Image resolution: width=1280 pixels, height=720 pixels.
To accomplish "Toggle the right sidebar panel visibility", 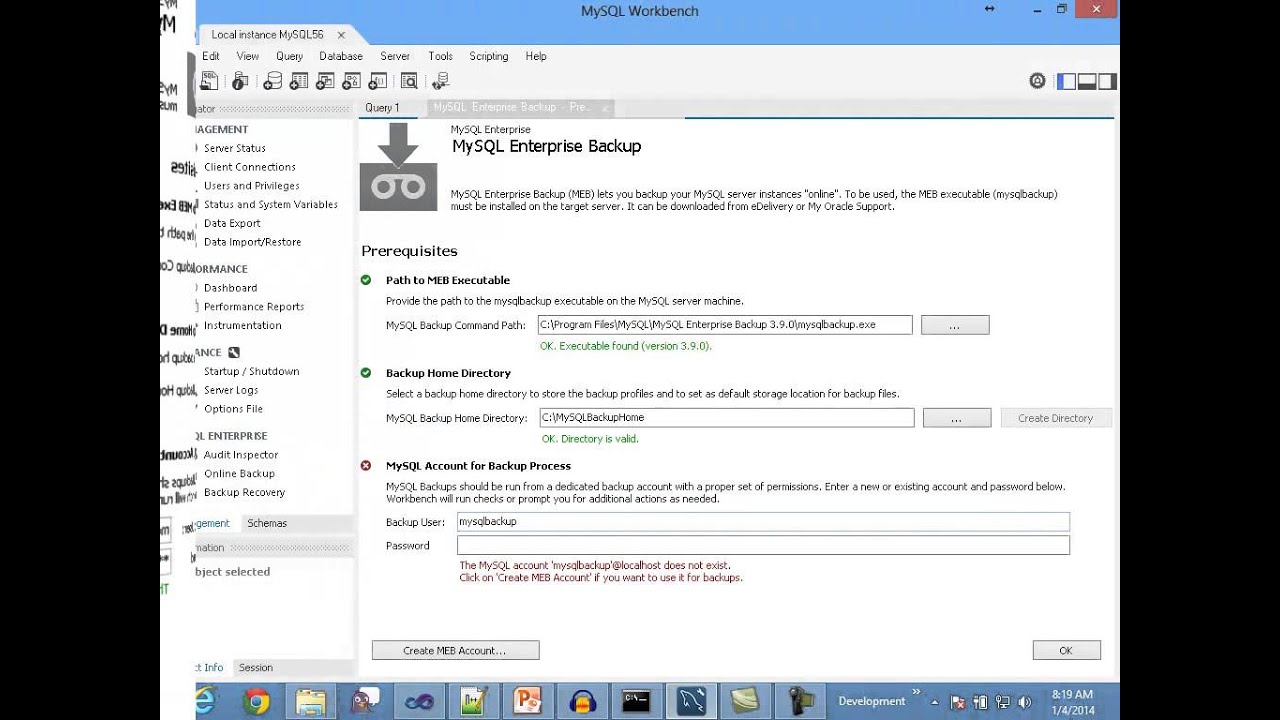I will (1106, 81).
